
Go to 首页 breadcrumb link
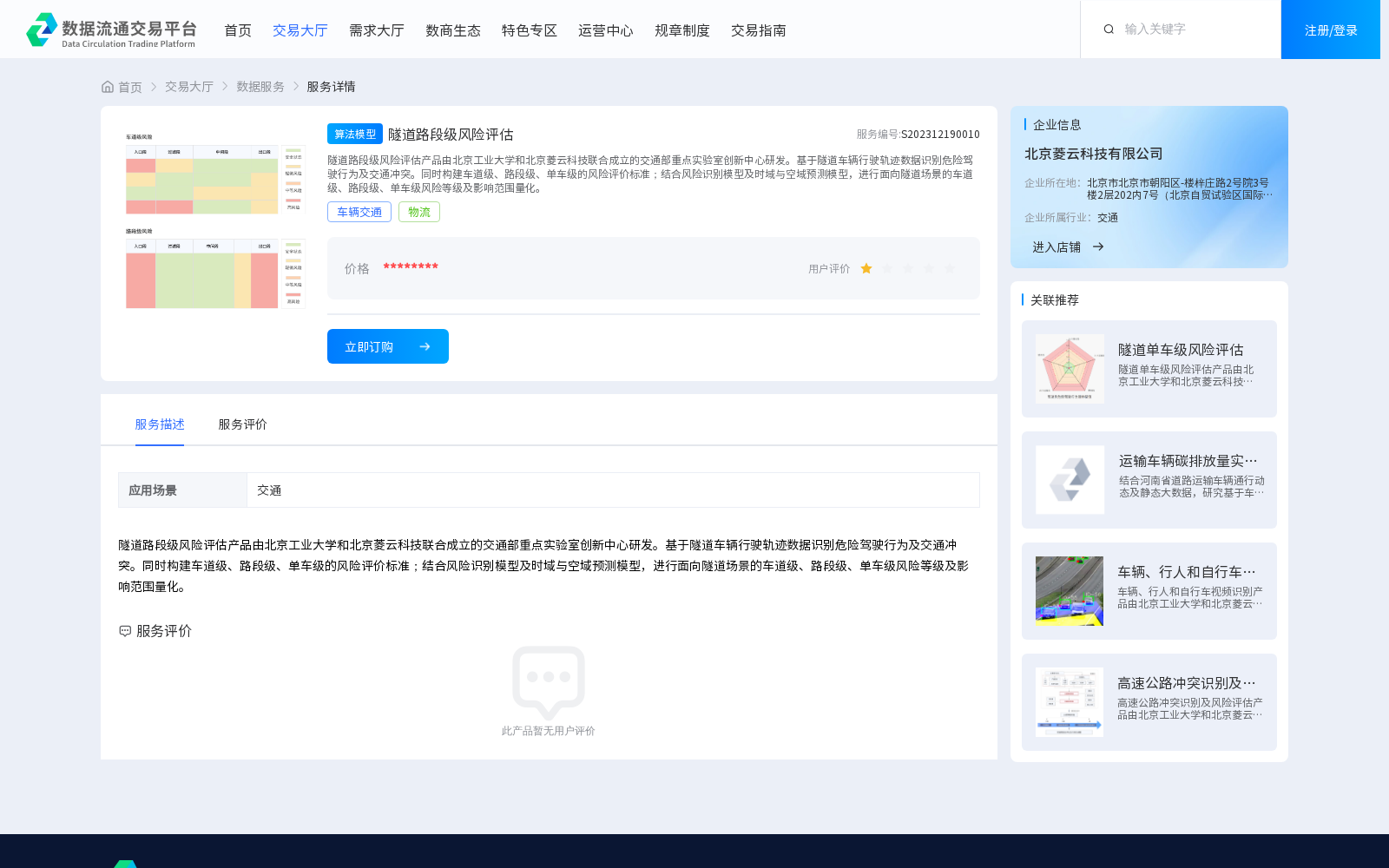[130, 87]
